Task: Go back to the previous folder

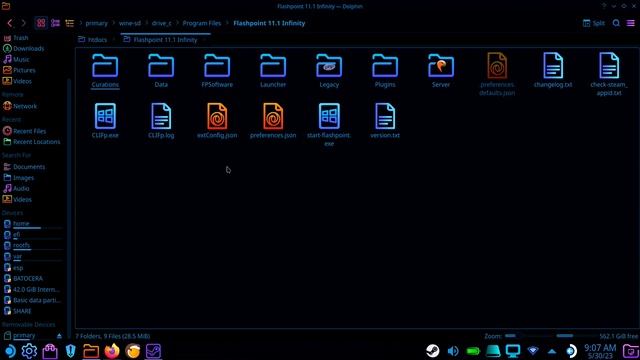Action: (x=10, y=23)
